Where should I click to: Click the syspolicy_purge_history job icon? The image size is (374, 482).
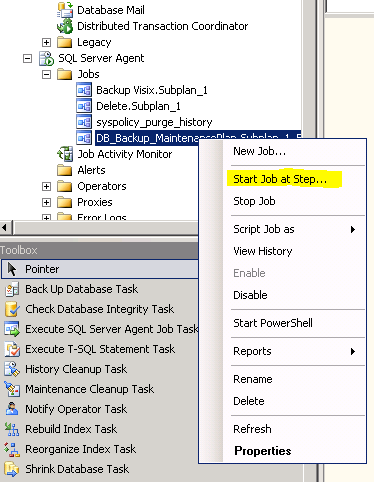(x=84, y=122)
